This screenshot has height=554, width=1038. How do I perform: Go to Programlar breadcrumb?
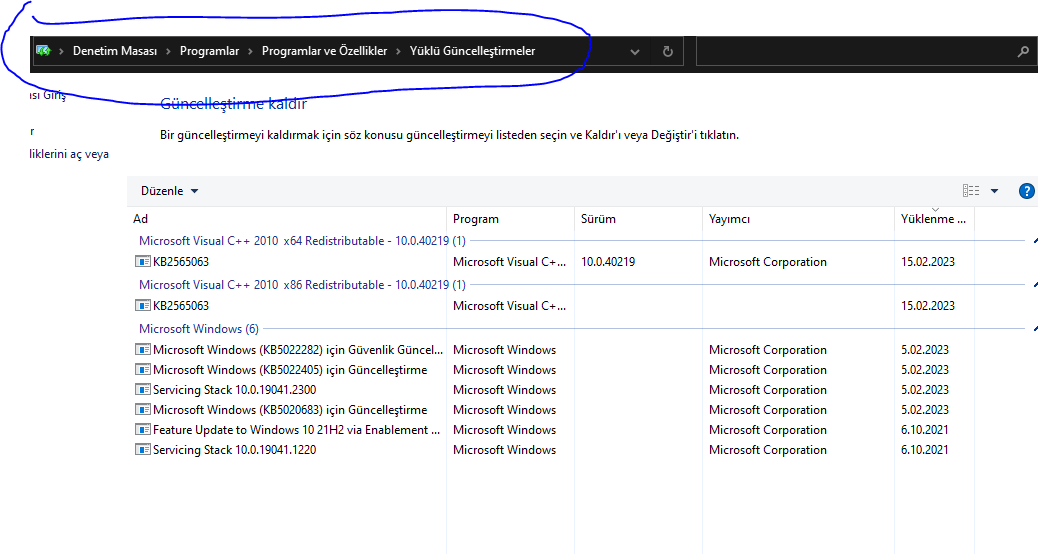209,51
